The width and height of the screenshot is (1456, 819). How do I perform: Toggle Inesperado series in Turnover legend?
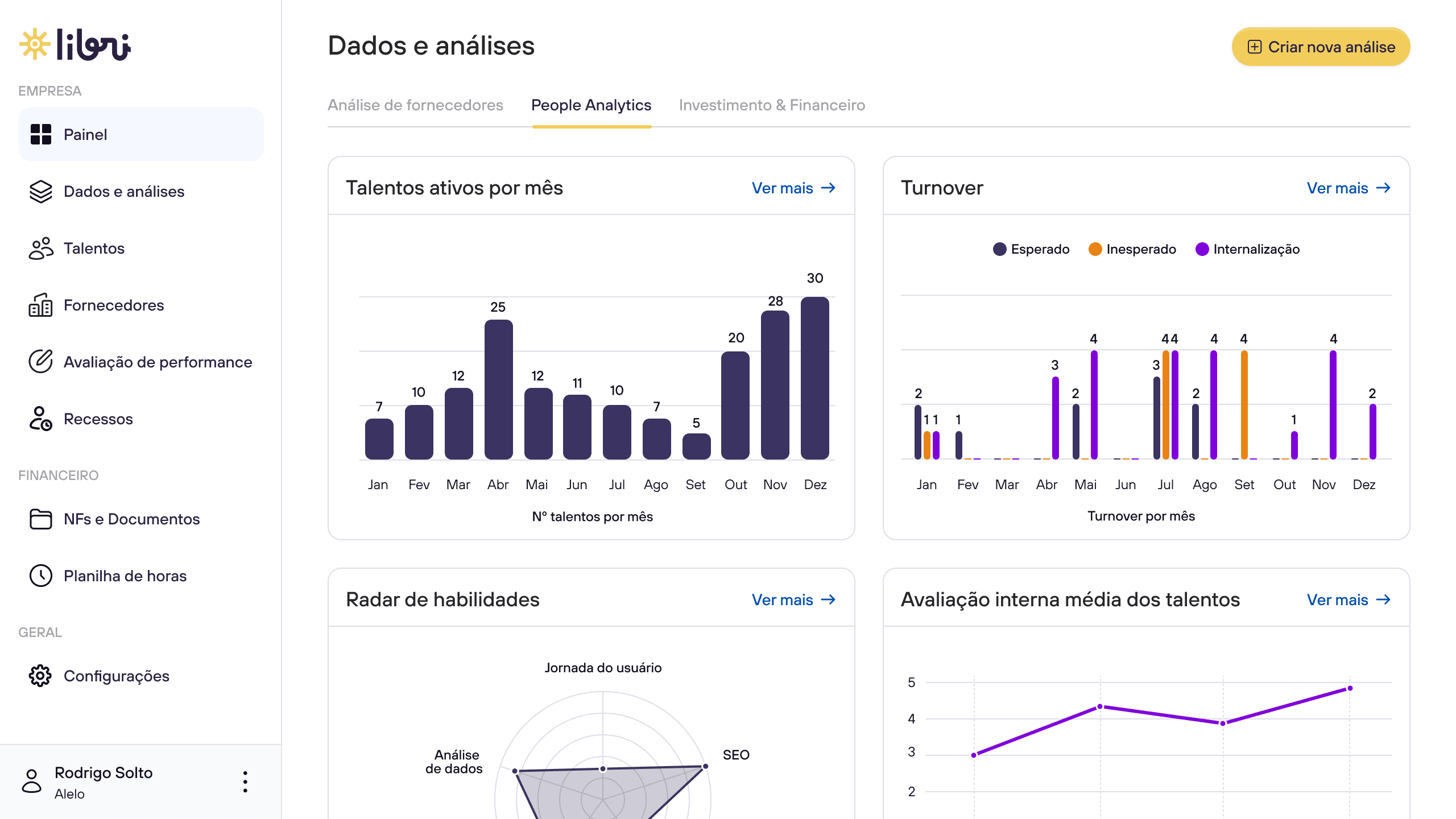pos(1132,249)
